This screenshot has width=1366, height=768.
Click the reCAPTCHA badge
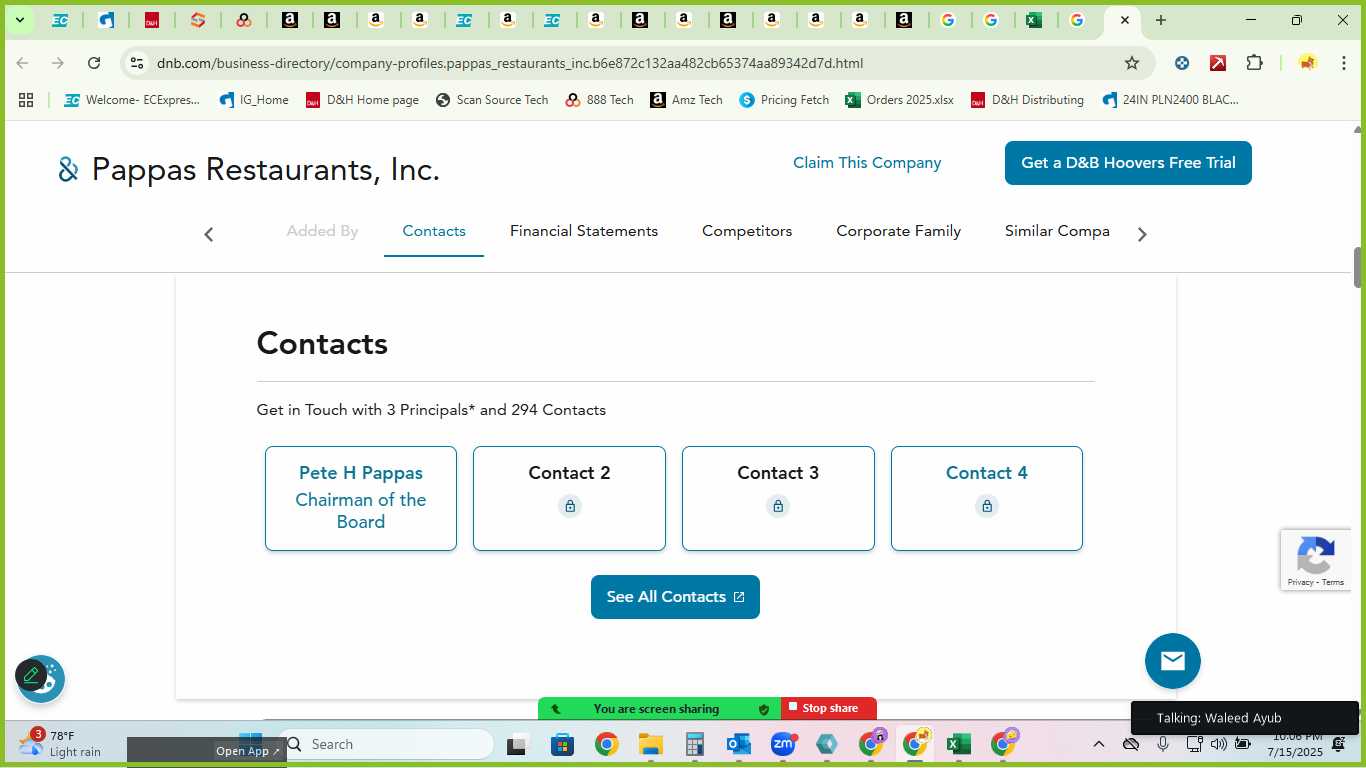pyautogui.click(x=1316, y=560)
